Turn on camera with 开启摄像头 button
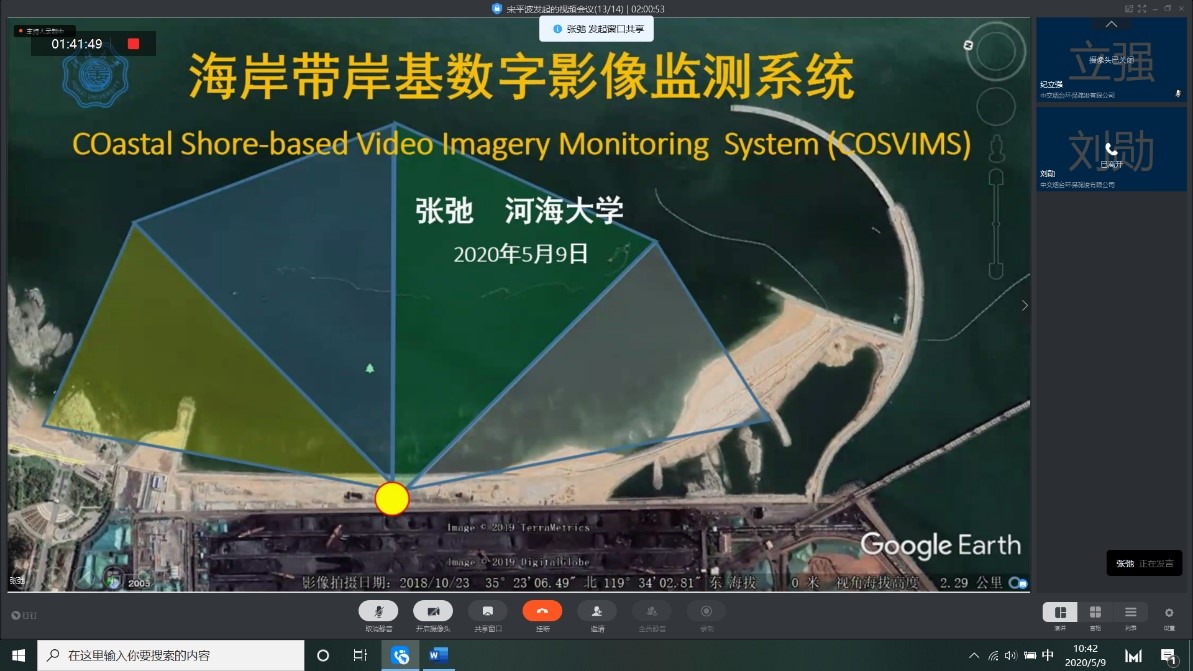Screen dimensions: 1193x671 point(433,611)
